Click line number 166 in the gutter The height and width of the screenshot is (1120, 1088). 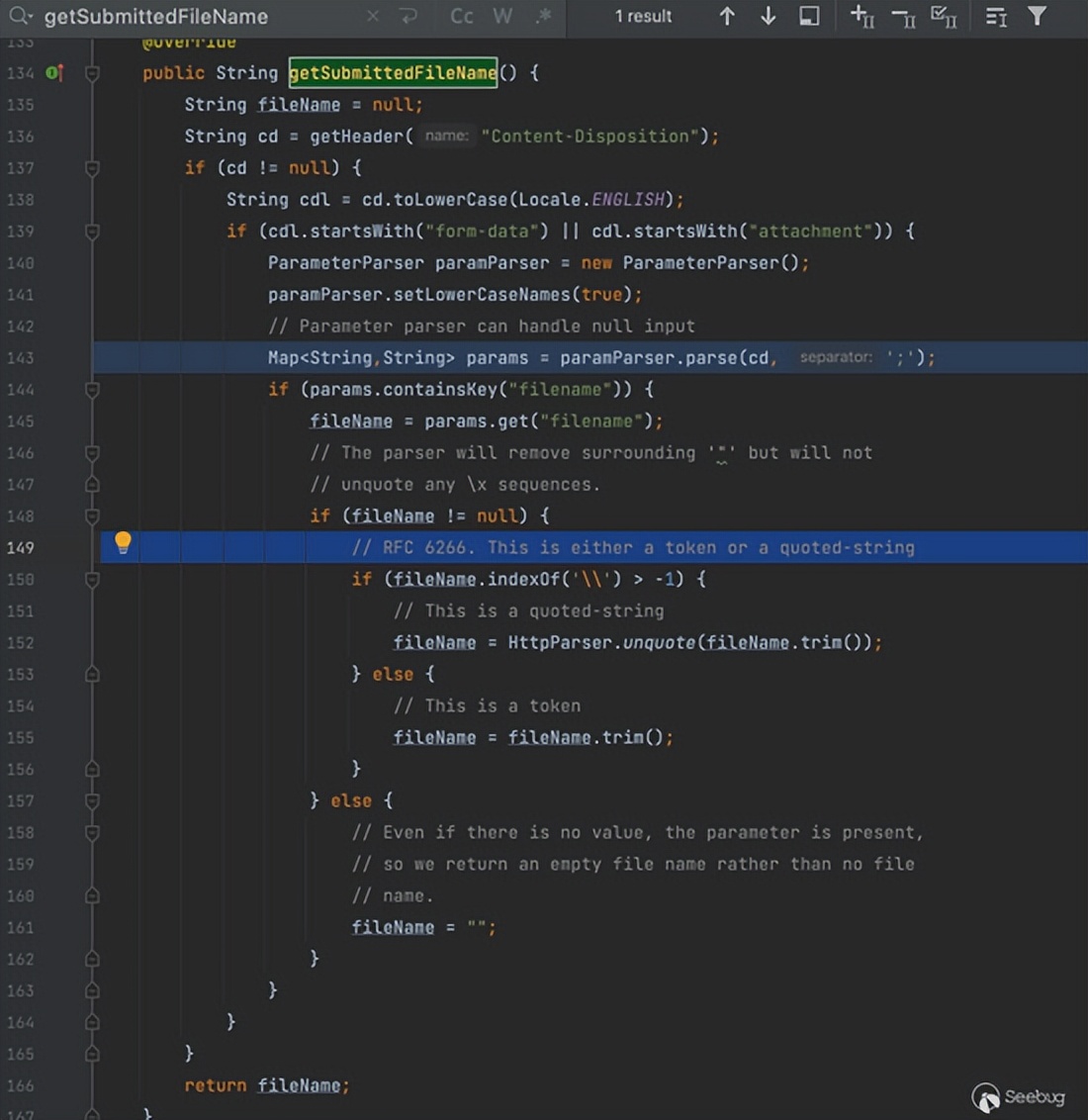(20, 1085)
